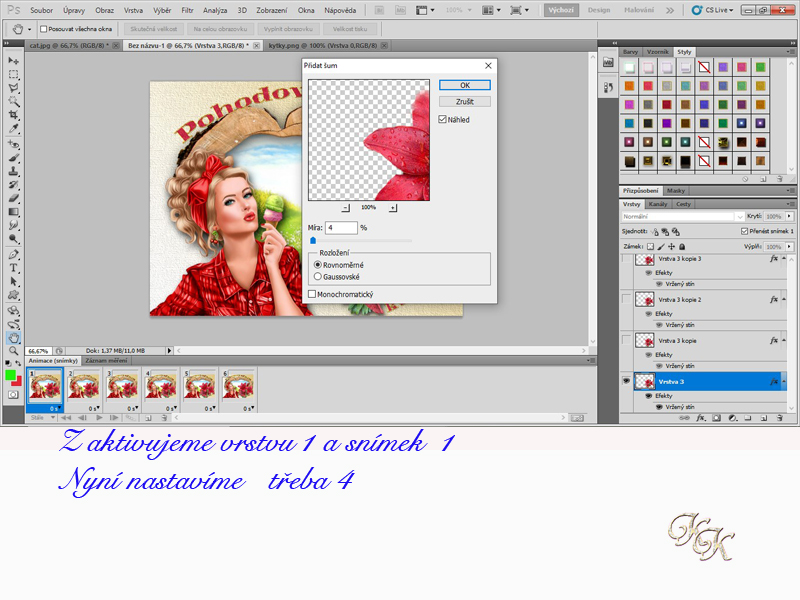This screenshot has height=600, width=800.
Task: Toggle Přenést snímek 1 checkbox
Action: (744, 231)
